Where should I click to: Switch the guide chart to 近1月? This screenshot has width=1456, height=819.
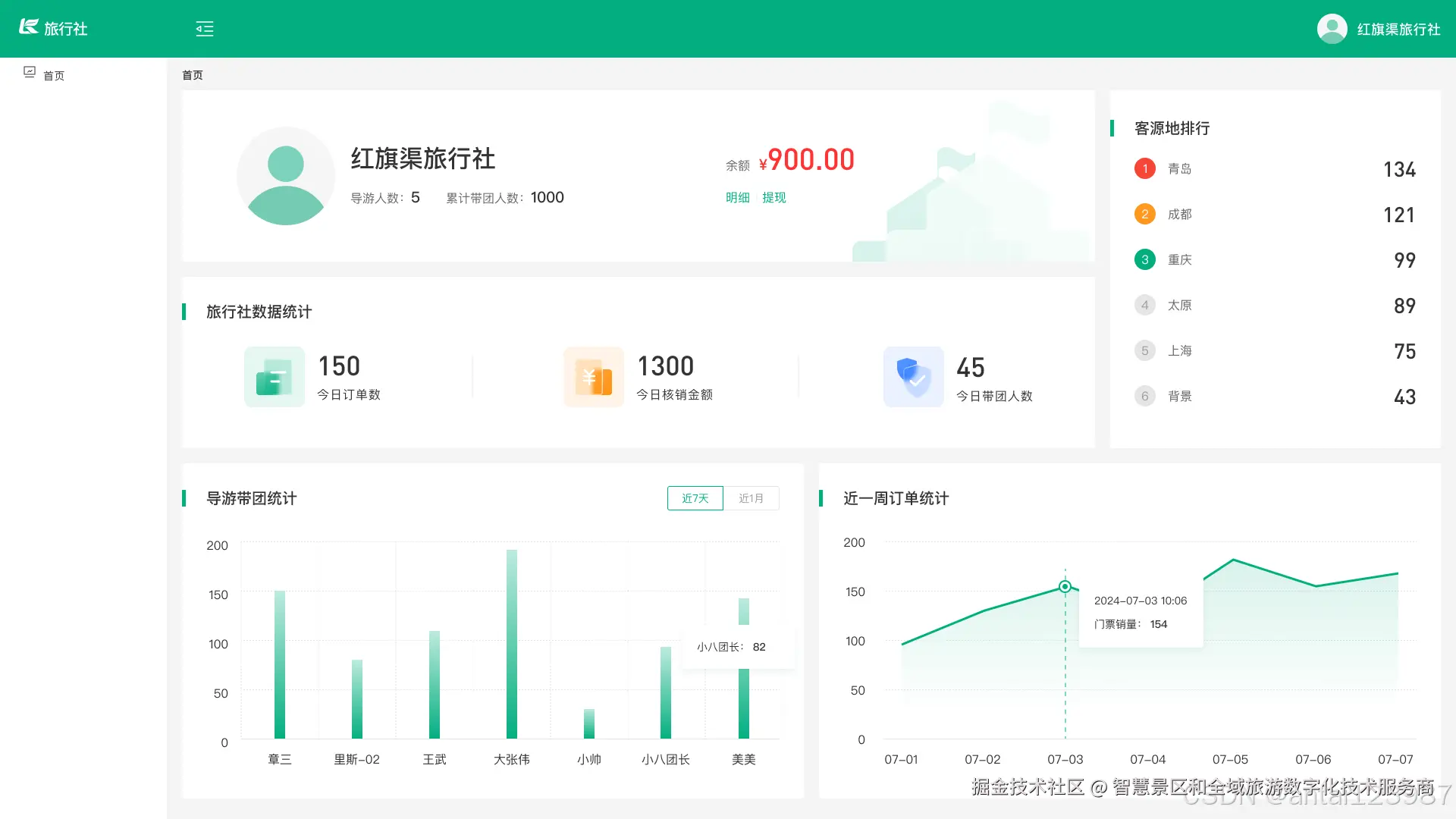(x=751, y=498)
